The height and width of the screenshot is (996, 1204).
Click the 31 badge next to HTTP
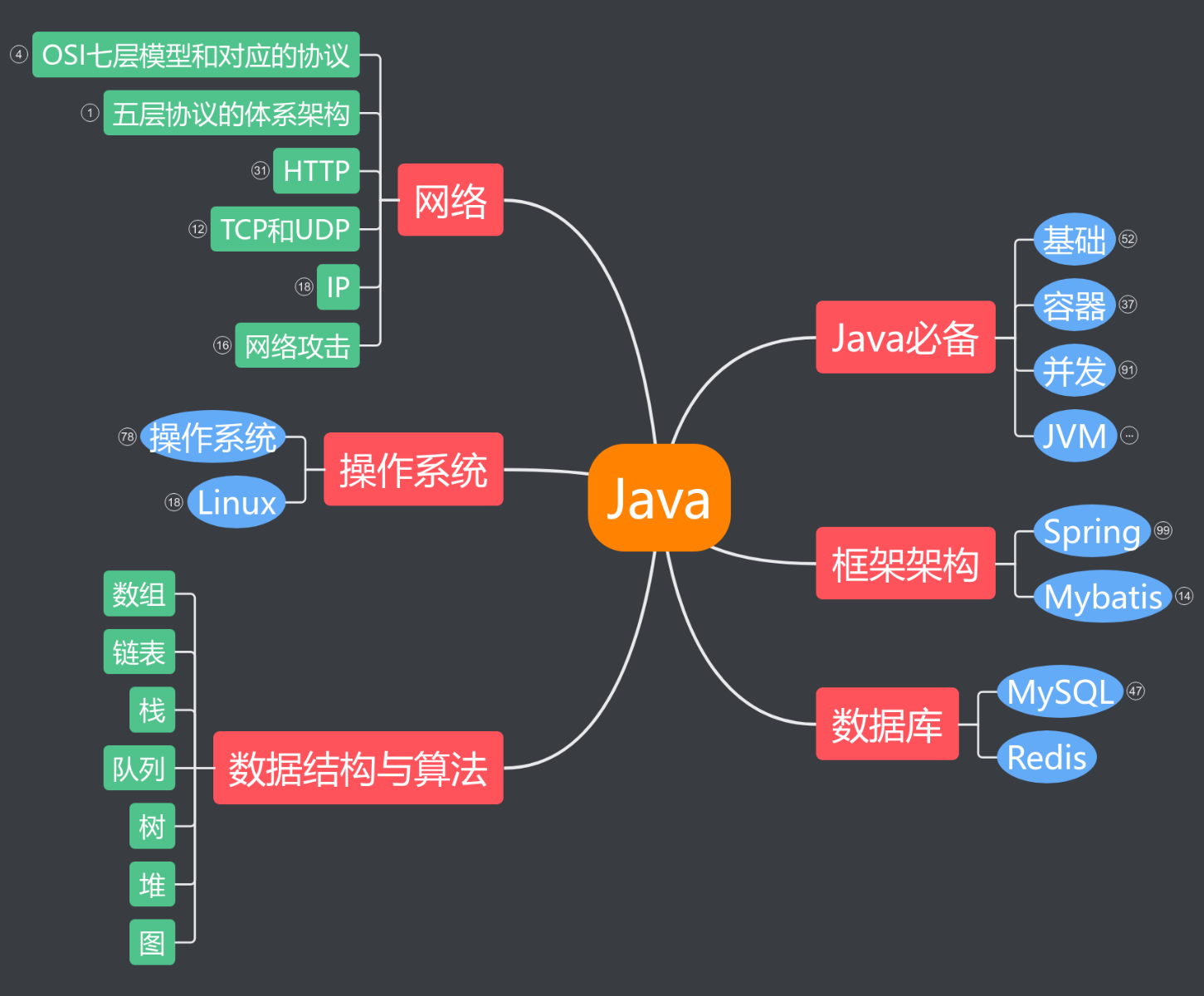260,171
